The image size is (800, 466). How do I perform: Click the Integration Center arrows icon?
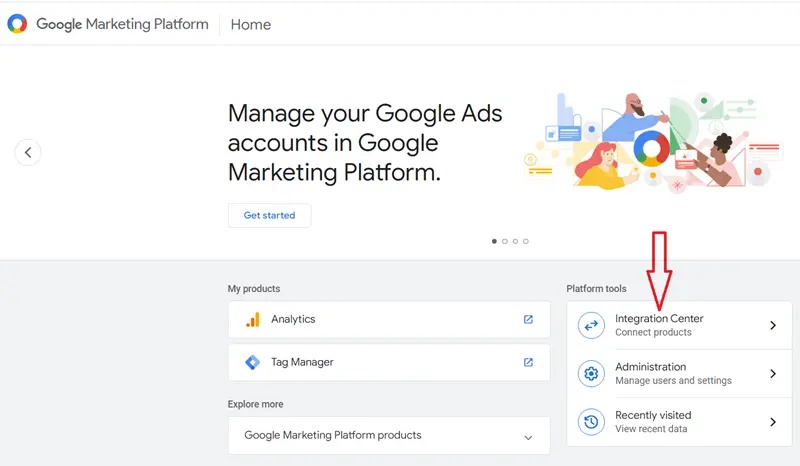[x=591, y=325]
